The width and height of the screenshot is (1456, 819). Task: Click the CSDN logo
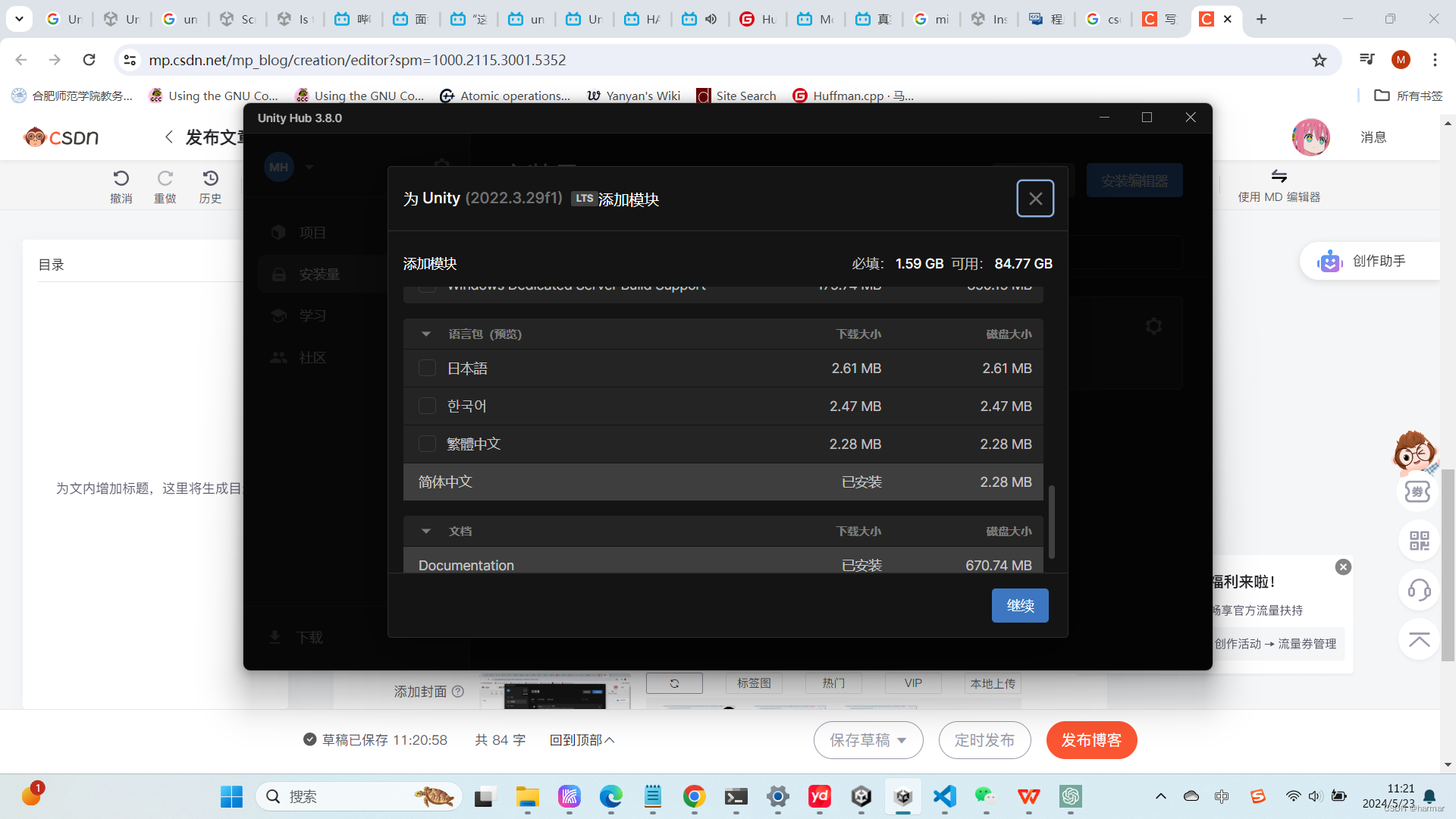point(61,137)
